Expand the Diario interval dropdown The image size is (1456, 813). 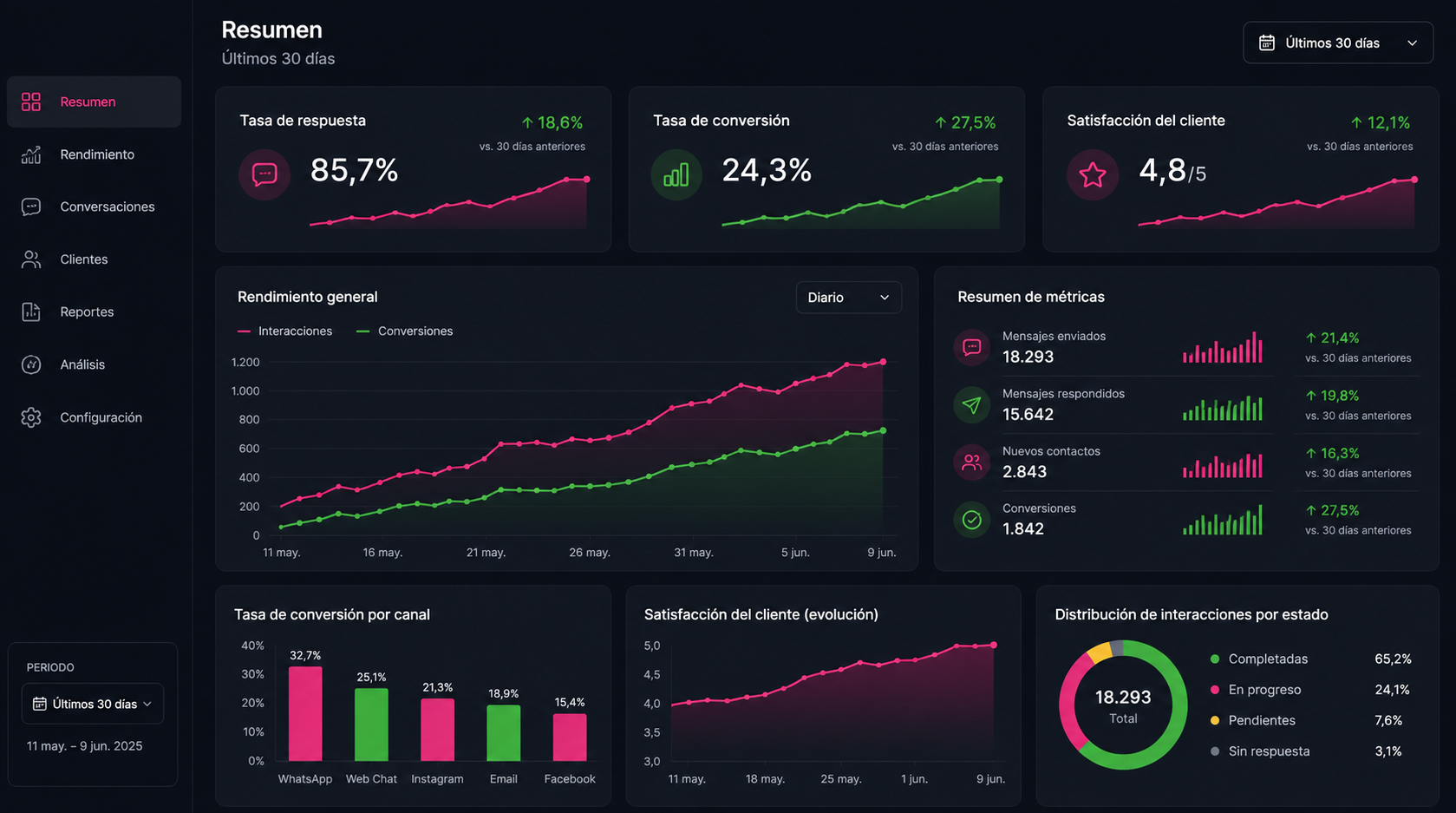click(849, 298)
